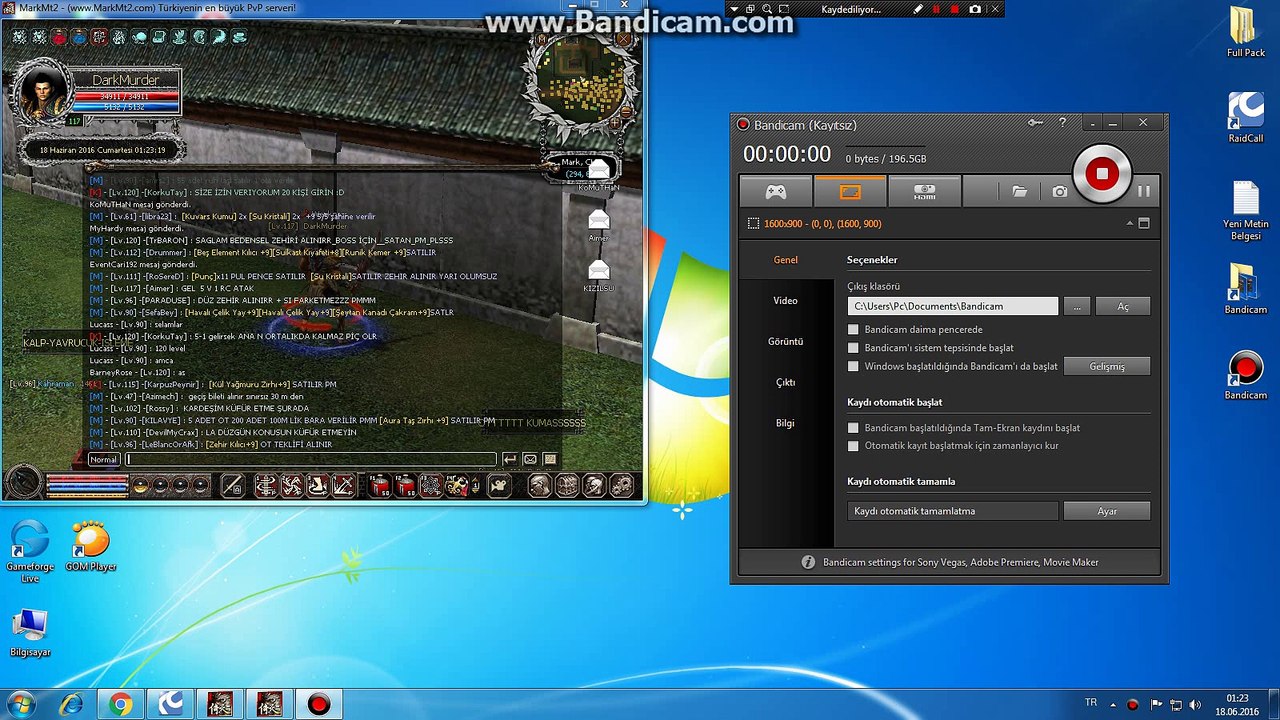Start recording with big red record button
The image size is (1280, 720).
point(1102,173)
